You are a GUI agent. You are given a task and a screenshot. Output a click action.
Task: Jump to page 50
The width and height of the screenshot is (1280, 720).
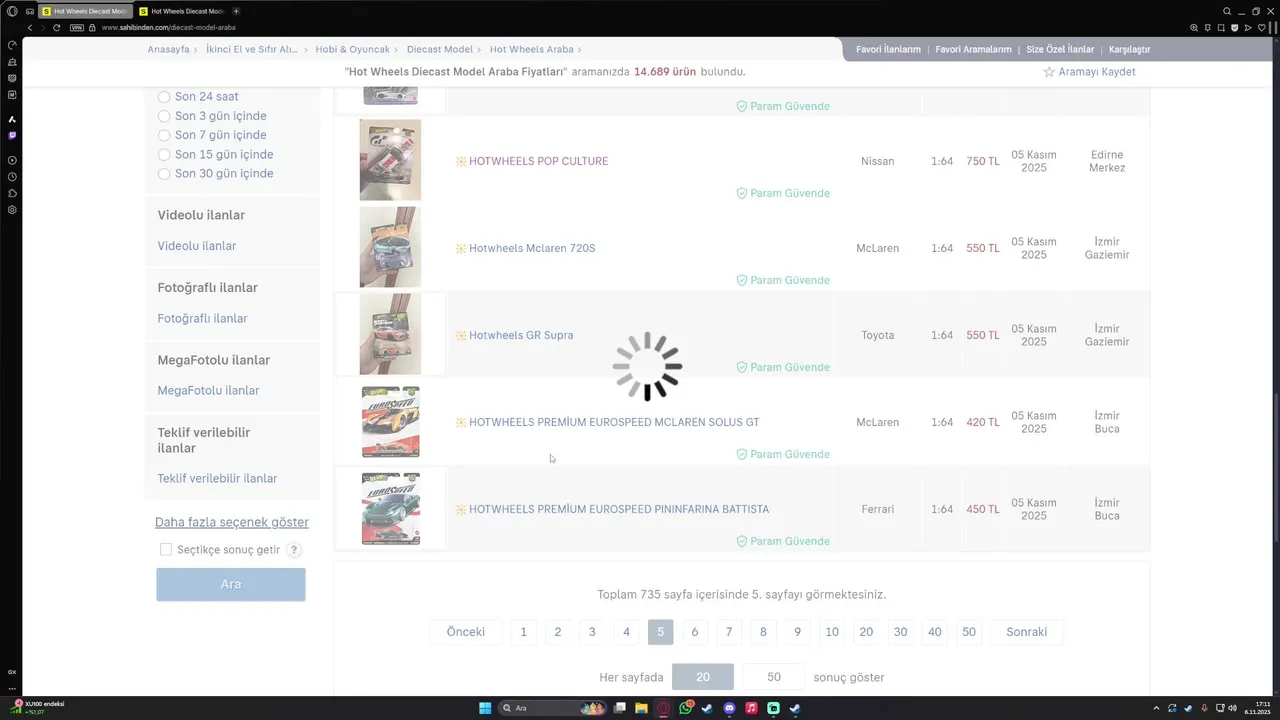969,632
